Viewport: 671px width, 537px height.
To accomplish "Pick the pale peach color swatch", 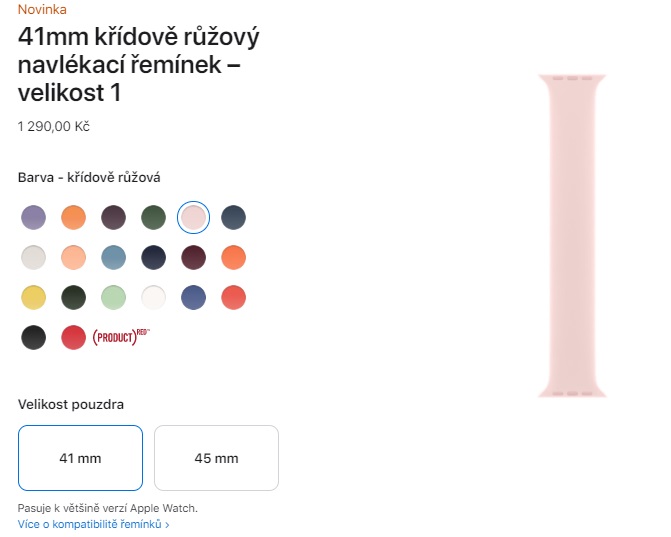I will 73,257.
